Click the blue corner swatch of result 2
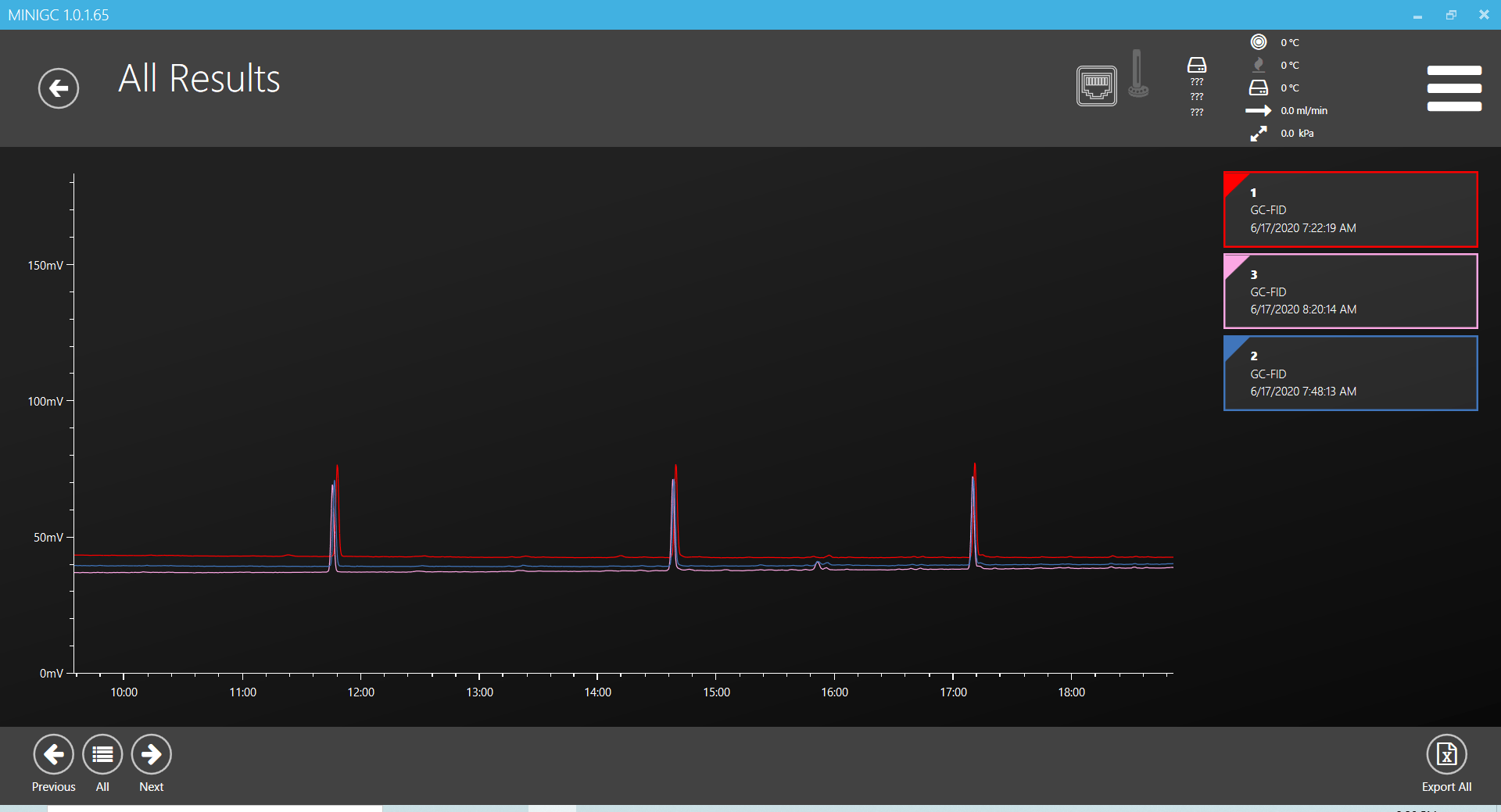The height and width of the screenshot is (812, 1501). coord(1233,345)
